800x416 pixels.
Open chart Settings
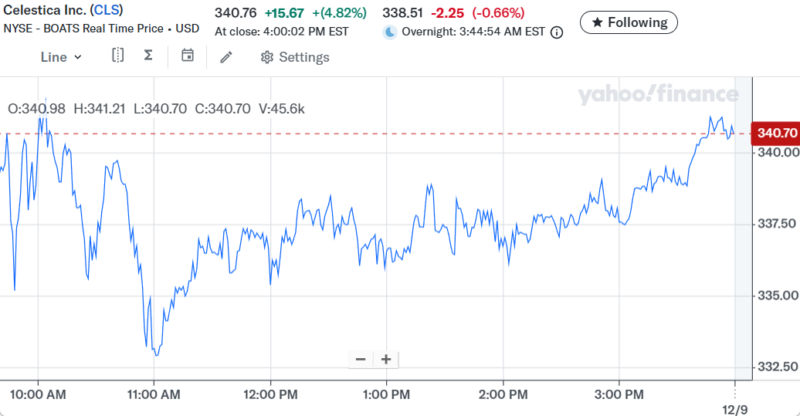pyautogui.click(x=294, y=57)
